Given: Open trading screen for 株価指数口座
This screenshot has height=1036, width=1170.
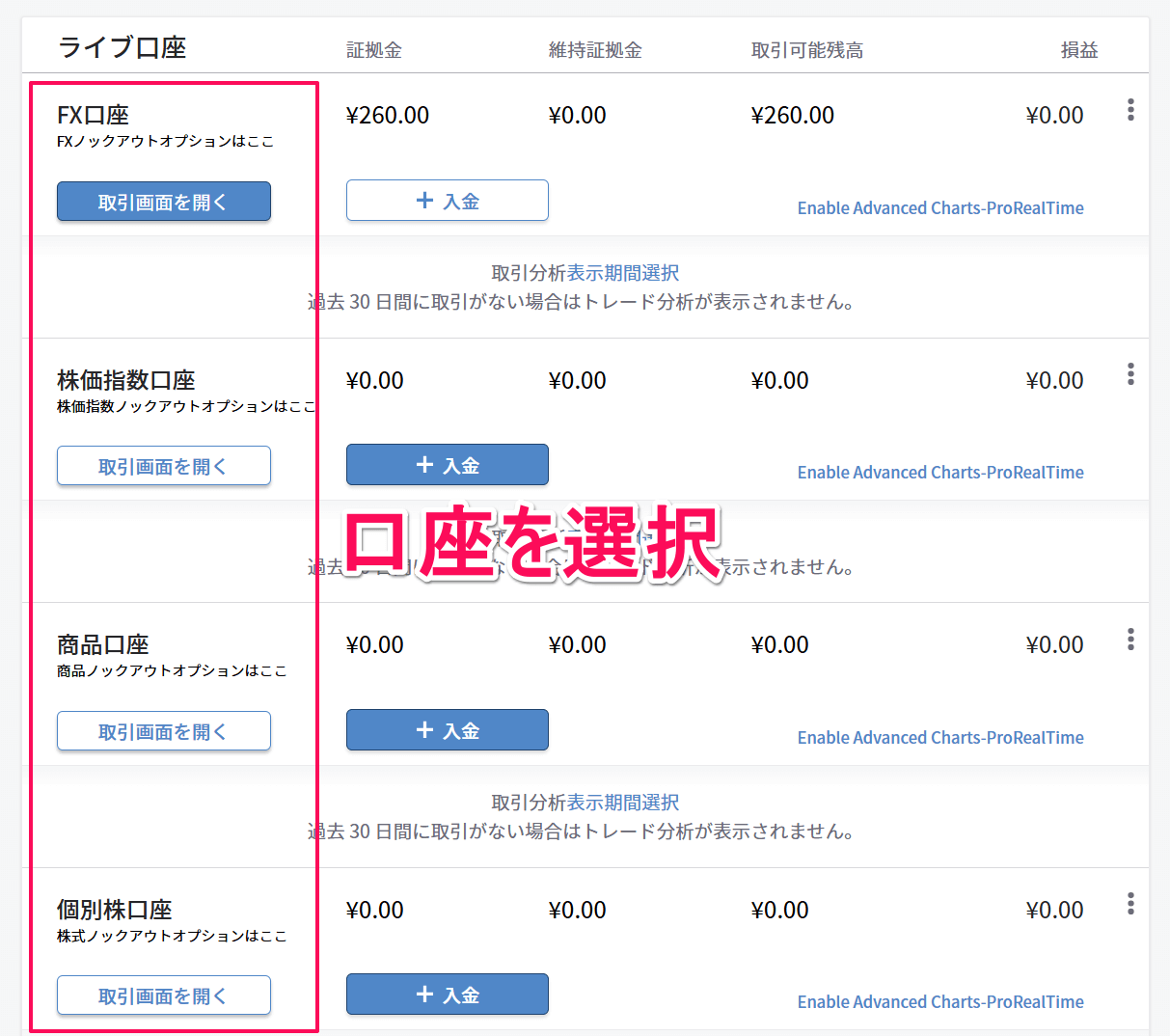Looking at the screenshot, I should click(x=163, y=465).
